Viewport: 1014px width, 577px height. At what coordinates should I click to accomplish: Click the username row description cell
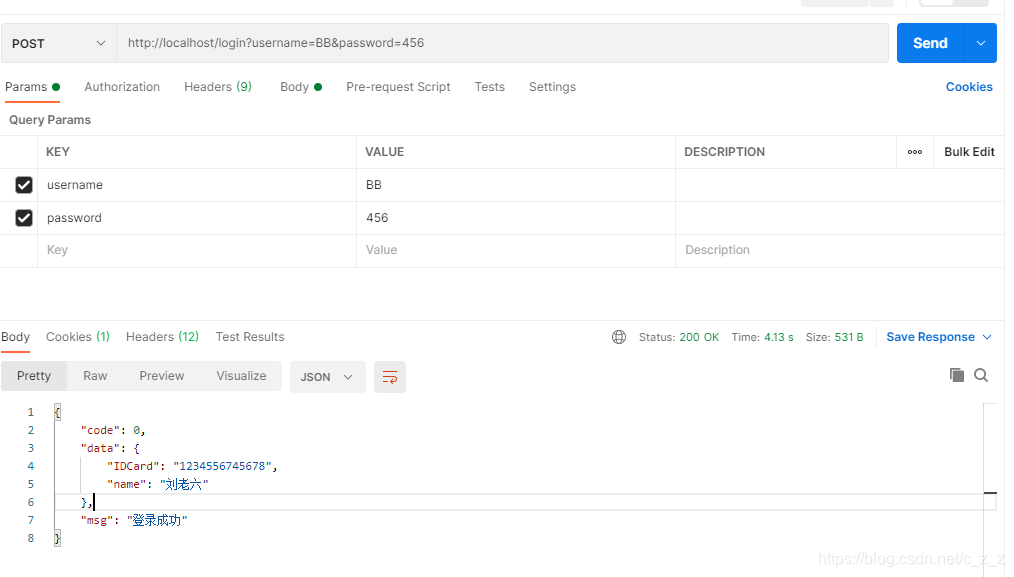(x=839, y=185)
